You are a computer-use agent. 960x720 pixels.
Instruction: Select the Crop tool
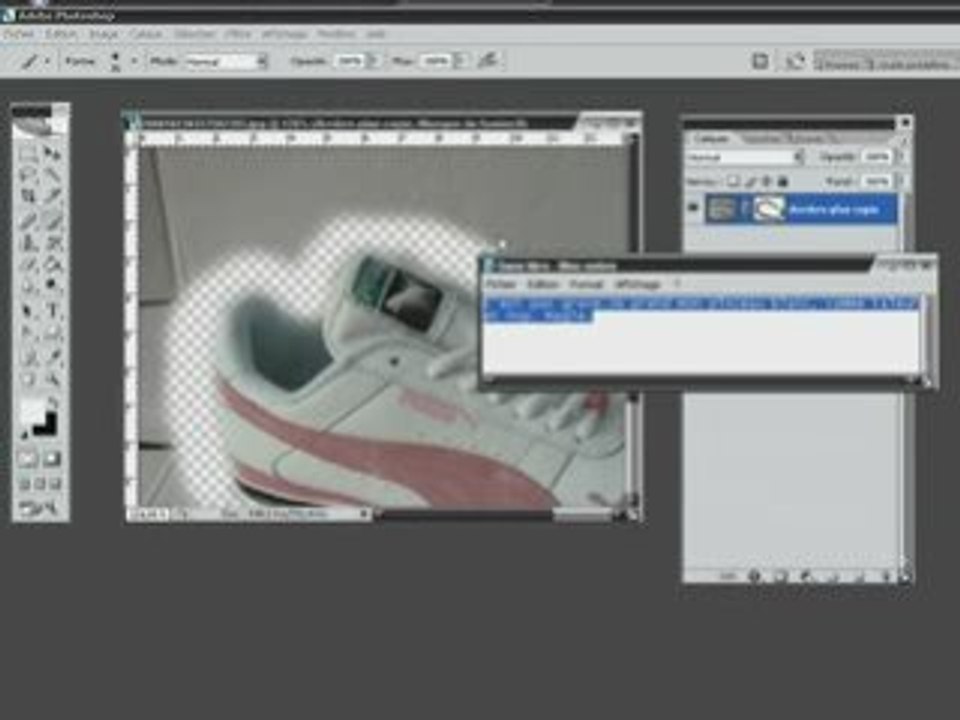[x=28, y=197]
